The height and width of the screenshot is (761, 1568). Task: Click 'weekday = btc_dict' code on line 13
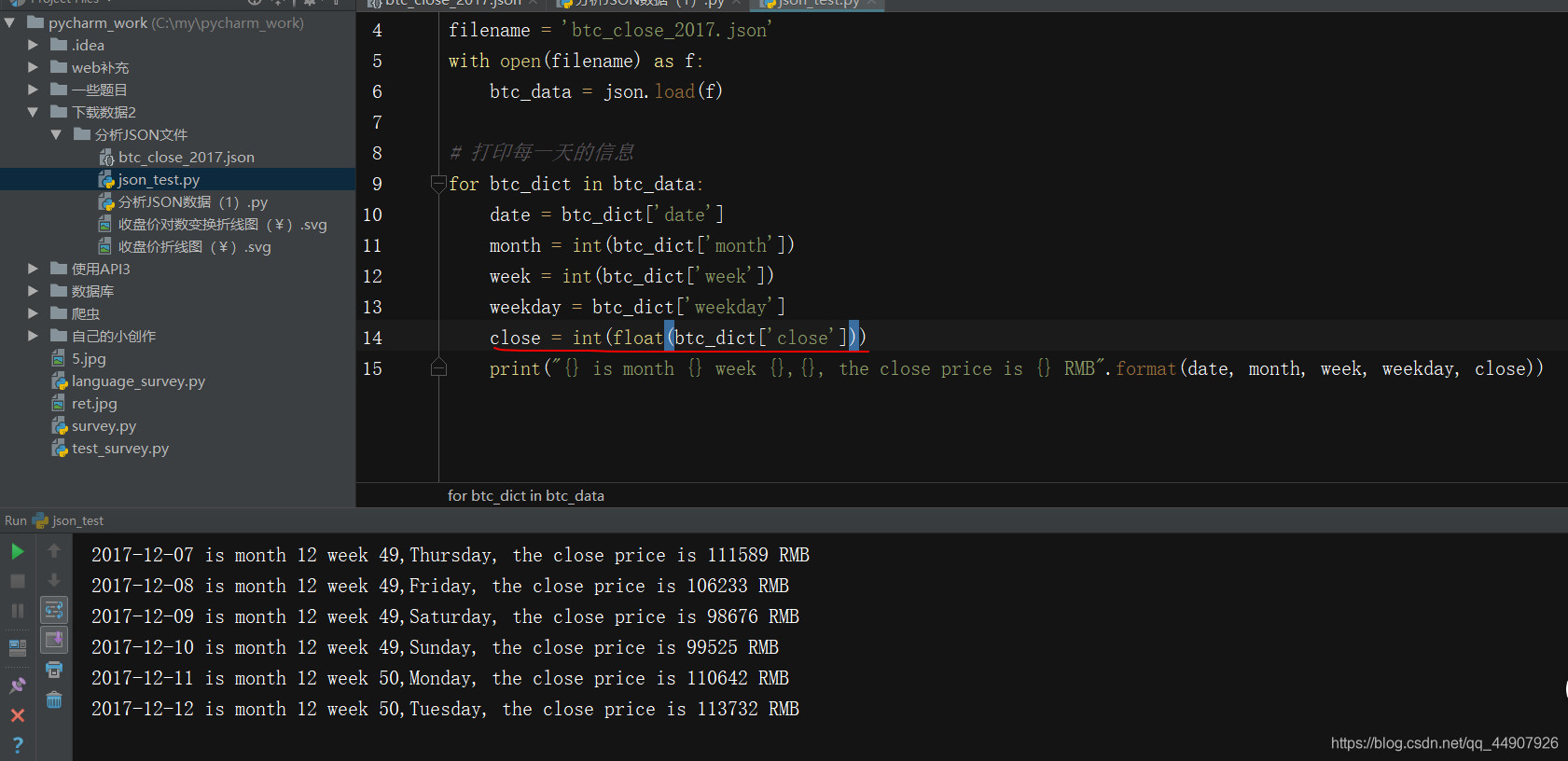coord(581,307)
